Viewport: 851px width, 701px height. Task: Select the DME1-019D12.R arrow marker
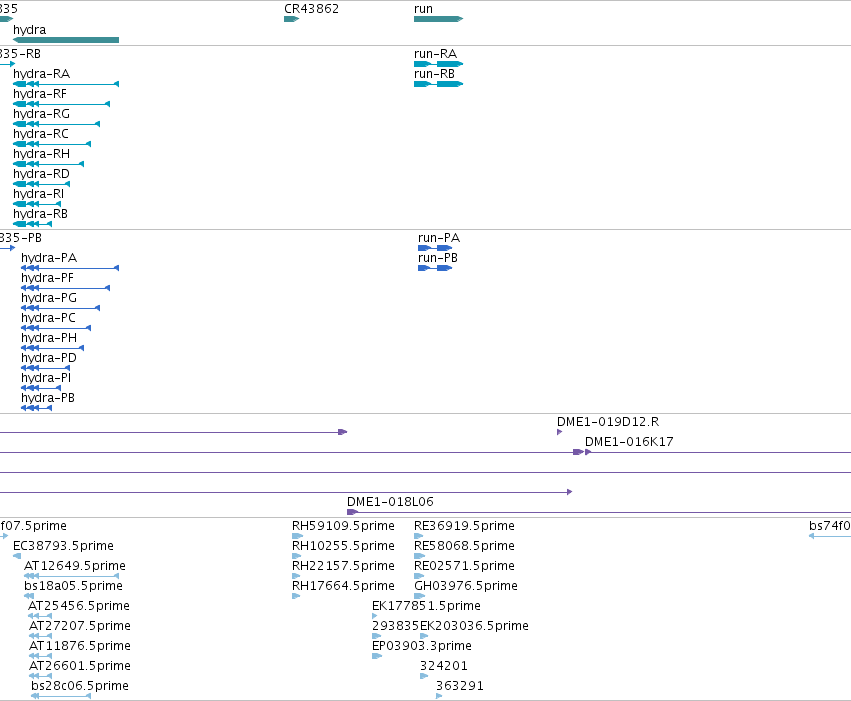point(560,432)
